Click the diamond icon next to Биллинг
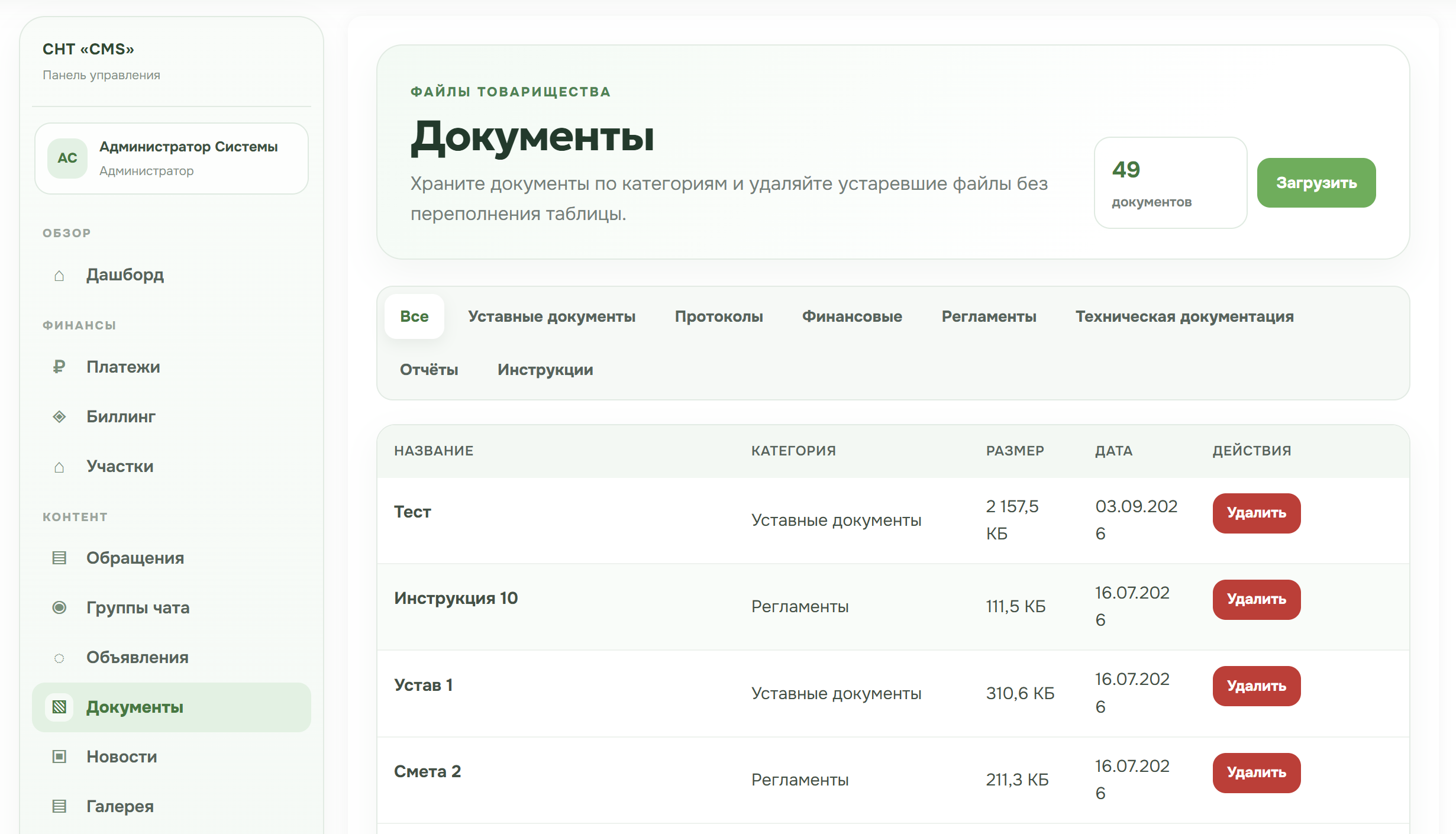Viewport: 1456px width, 834px height. click(59, 417)
